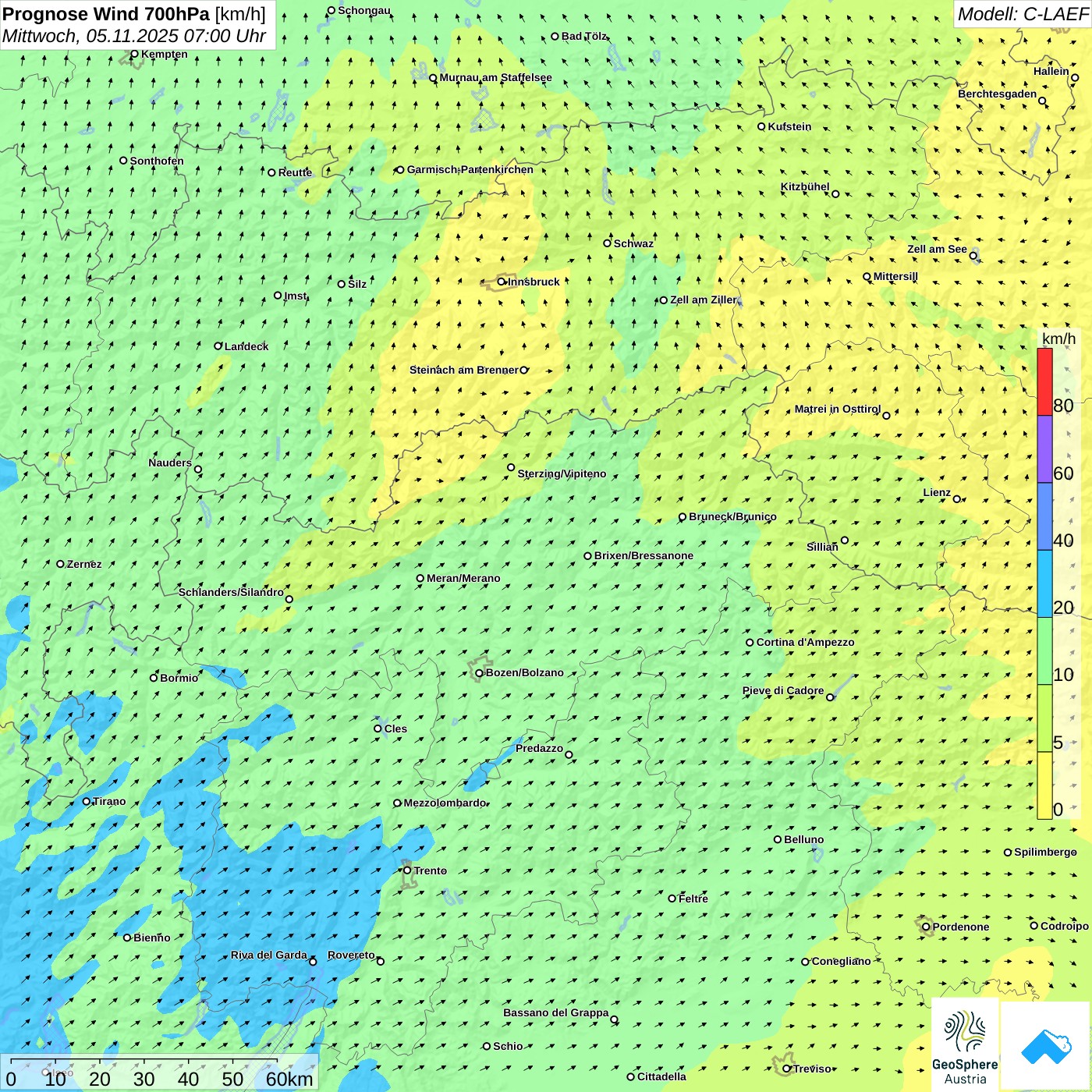1092x1092 pixels.
Task: Click the Bozen/Bolzano city marker
Action: point(480,673)
